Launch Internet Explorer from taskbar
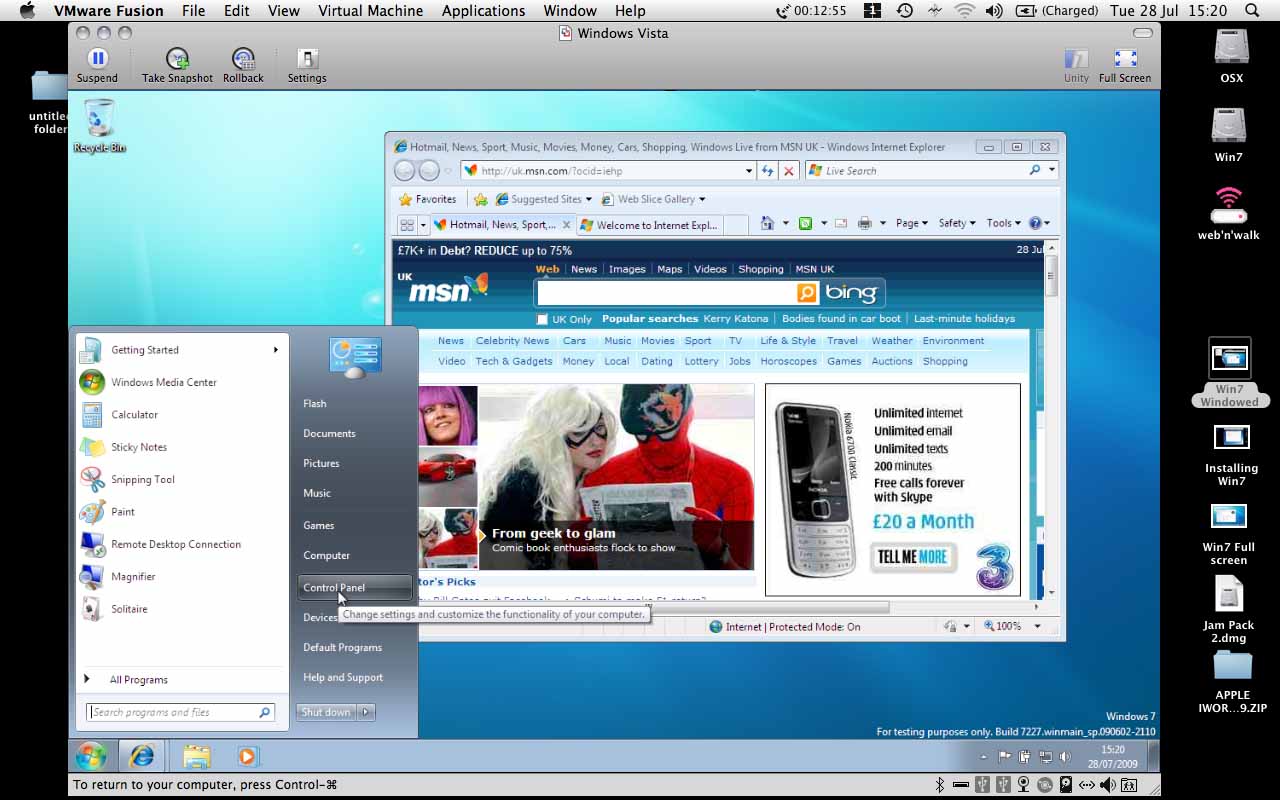1280x800 pixels. [x=142, y=756]
